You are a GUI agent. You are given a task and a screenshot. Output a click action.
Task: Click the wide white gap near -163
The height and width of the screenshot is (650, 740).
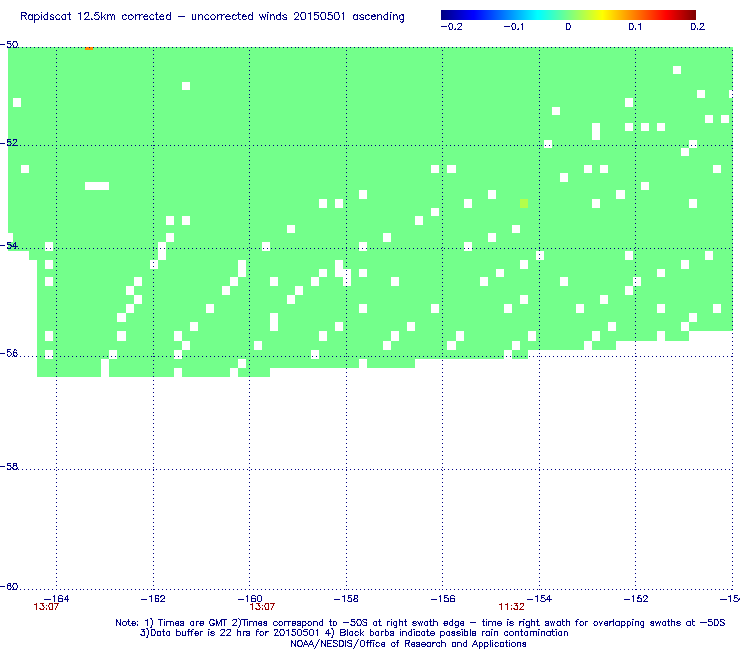click(97, 186)
